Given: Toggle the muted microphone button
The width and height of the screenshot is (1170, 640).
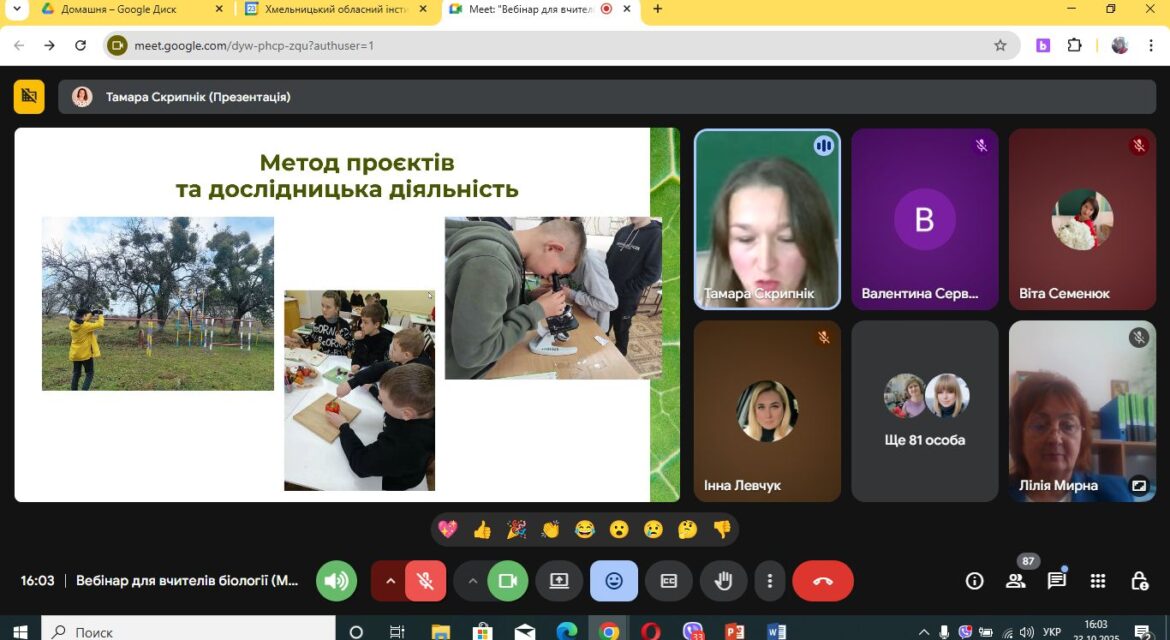Looking at the screenshot, I should (x=425, y=581).
